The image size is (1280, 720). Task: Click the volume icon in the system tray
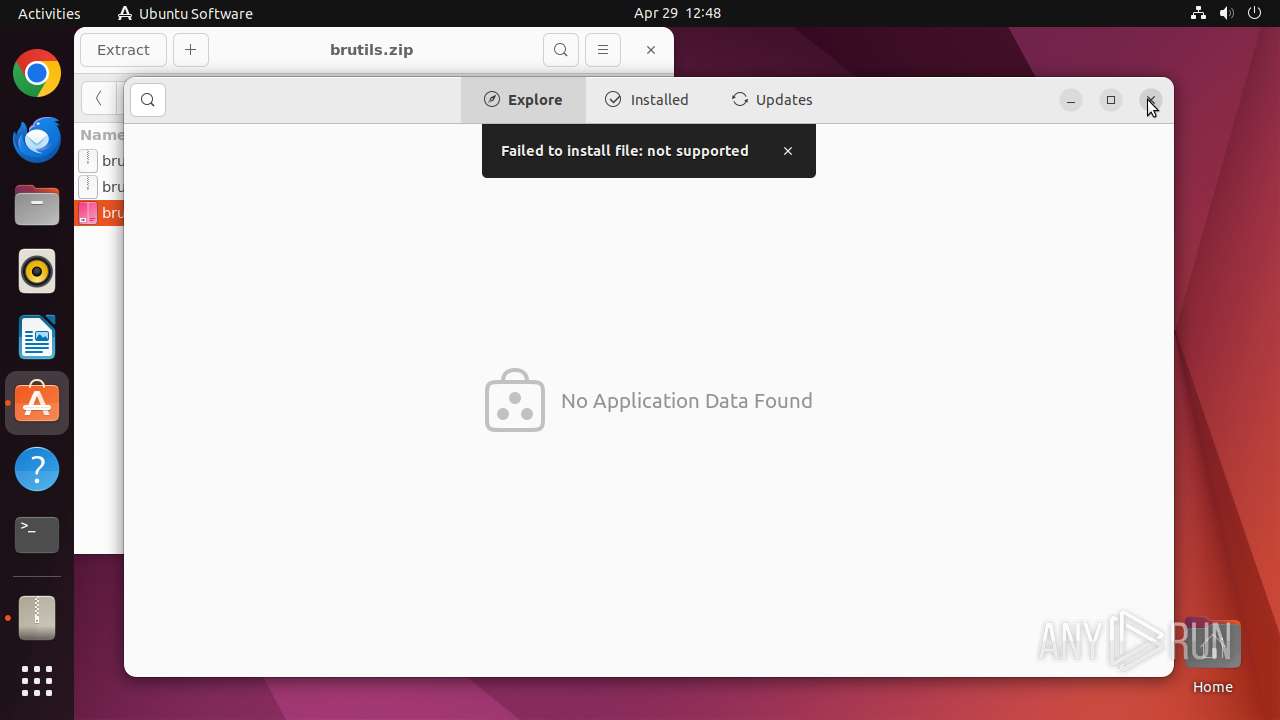coord(1227,13)
